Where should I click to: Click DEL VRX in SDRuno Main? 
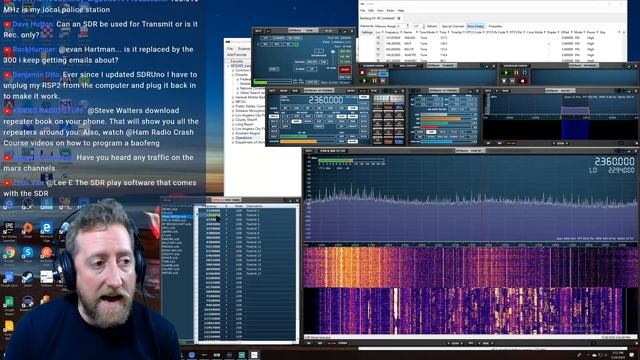pyautogui.click(x=345, y=57)
